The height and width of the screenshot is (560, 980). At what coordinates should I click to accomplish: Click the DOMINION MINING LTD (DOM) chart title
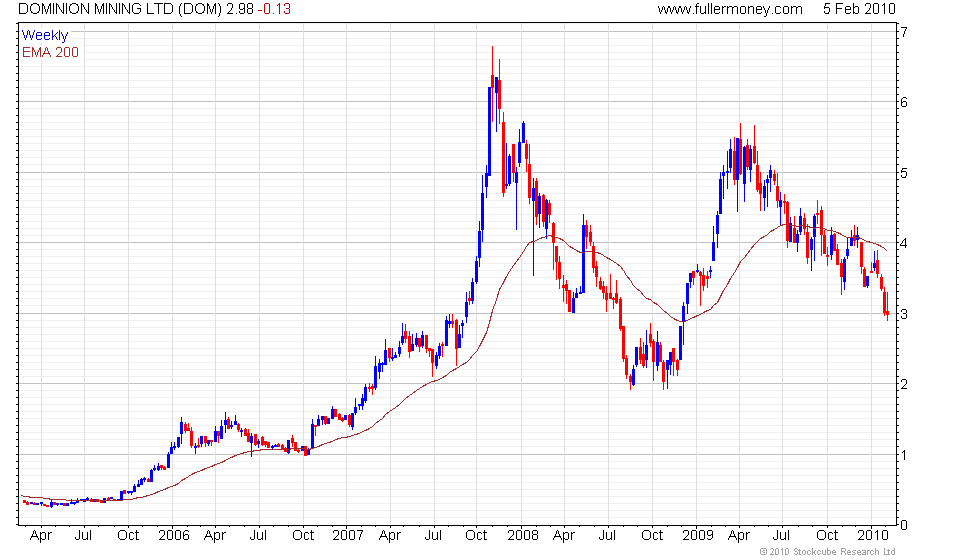(x=120, y=9)
